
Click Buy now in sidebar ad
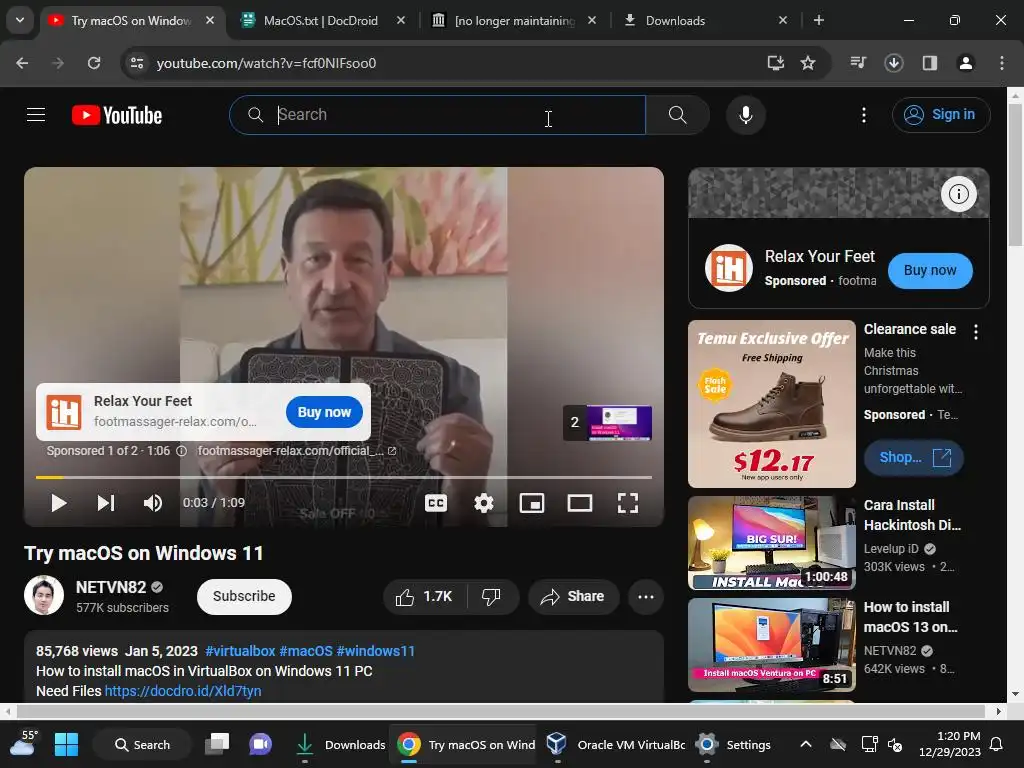pyautogui.click(x=930, y=270)
